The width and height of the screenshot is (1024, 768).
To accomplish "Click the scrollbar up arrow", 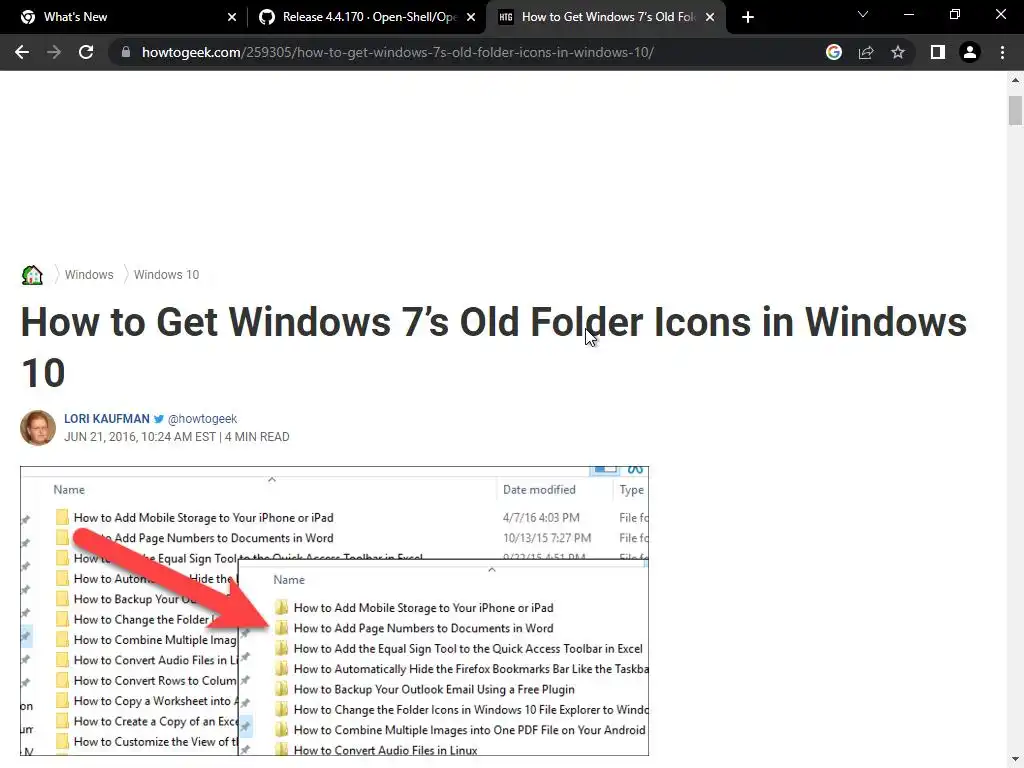I will (x=1015, y=80).
